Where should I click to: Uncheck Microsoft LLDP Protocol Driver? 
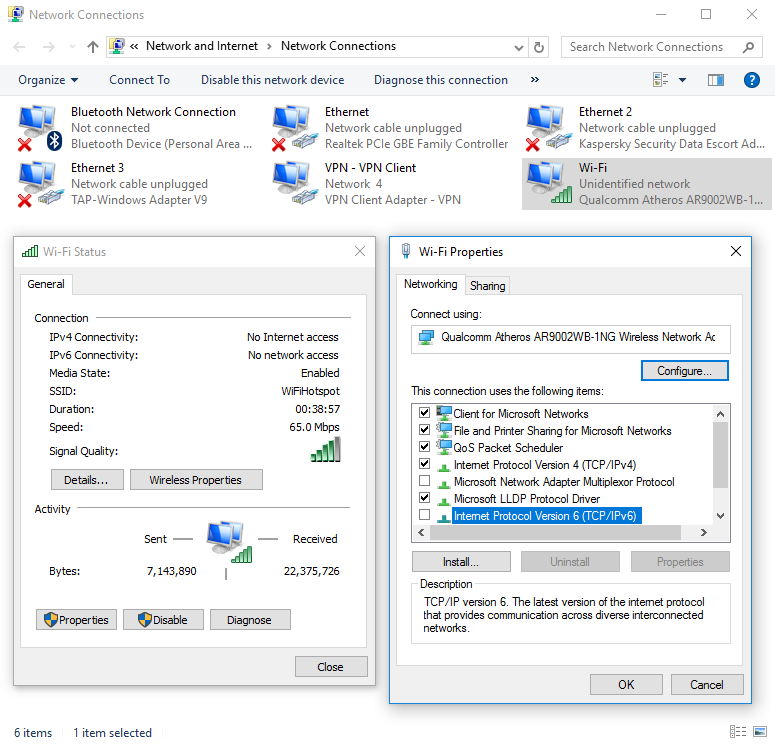point(424,497)
